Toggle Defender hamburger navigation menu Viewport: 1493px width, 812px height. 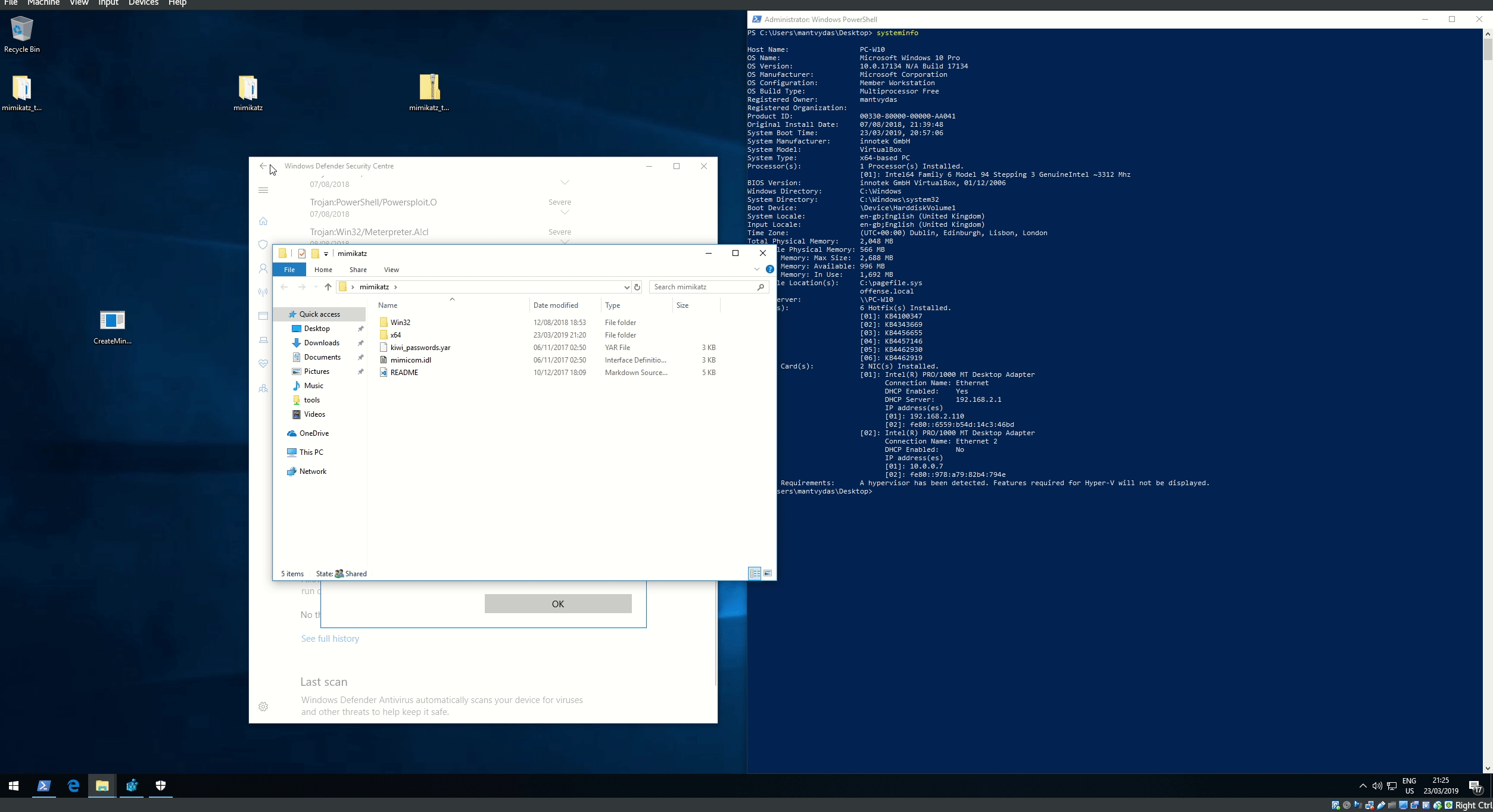(x=263, y=190)
